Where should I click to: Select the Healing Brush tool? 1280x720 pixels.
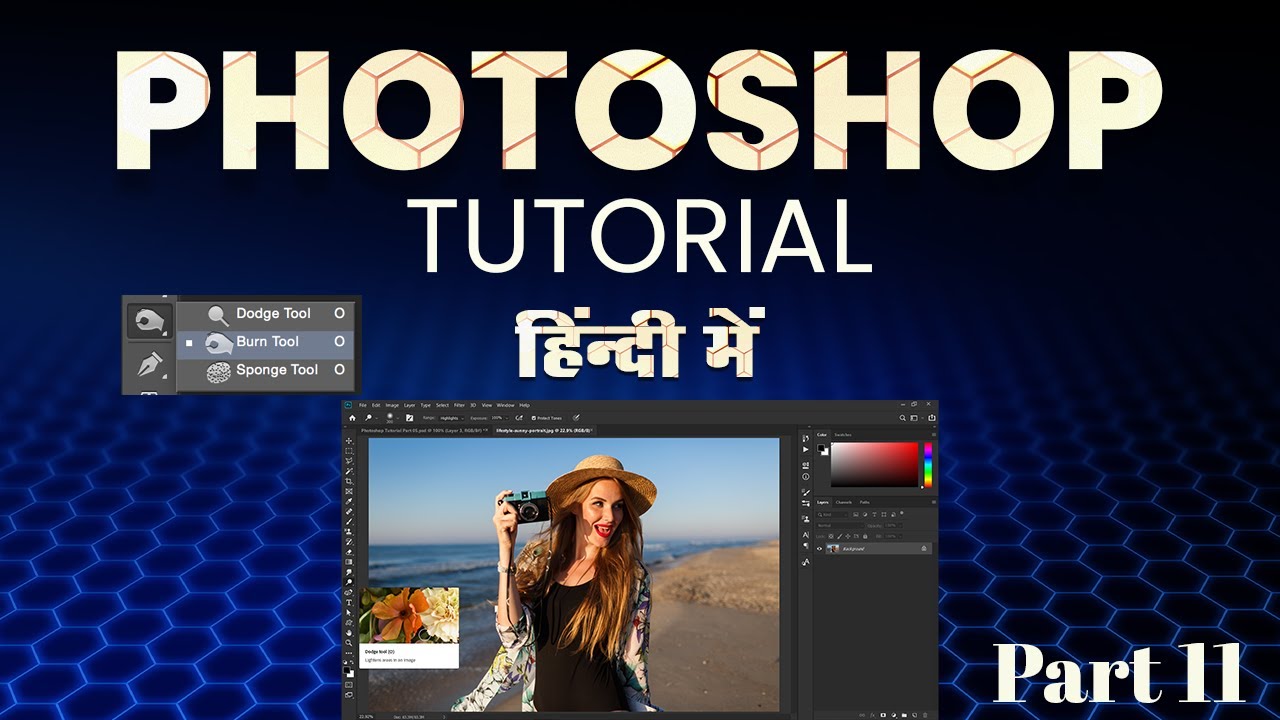[349, 511]
